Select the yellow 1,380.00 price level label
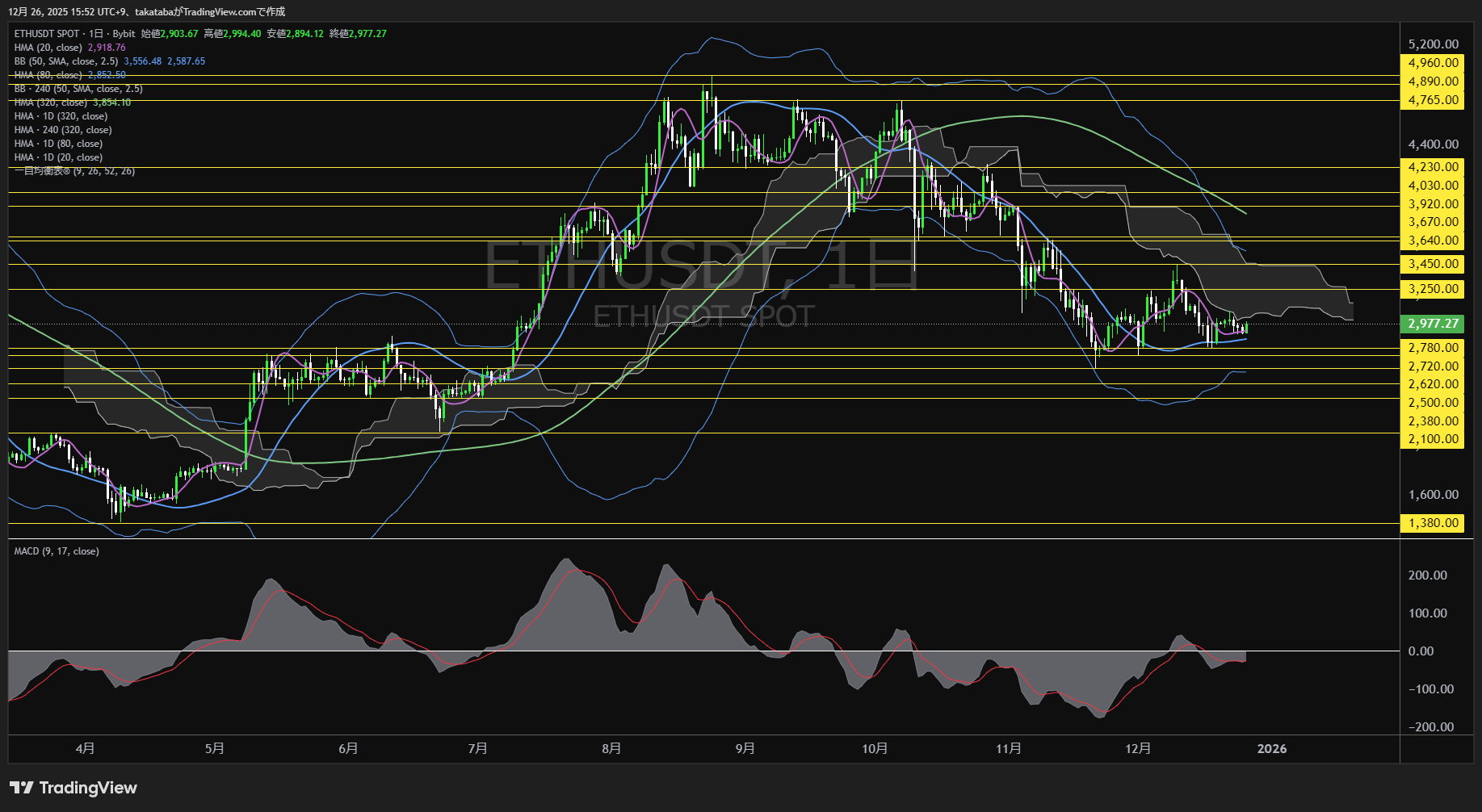The width and height of the screenshot is (1482, 812). (x=1433, y=523)
